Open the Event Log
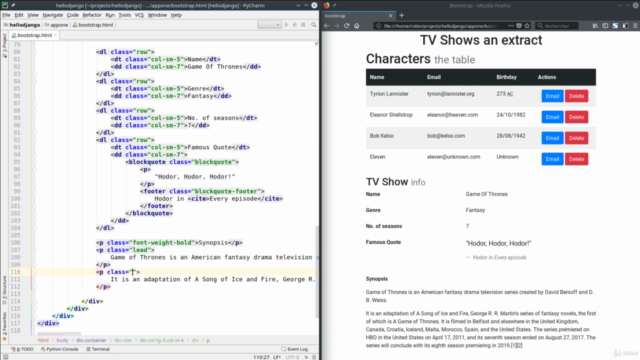Screen dimensions: 640x360 pos(295,349)
